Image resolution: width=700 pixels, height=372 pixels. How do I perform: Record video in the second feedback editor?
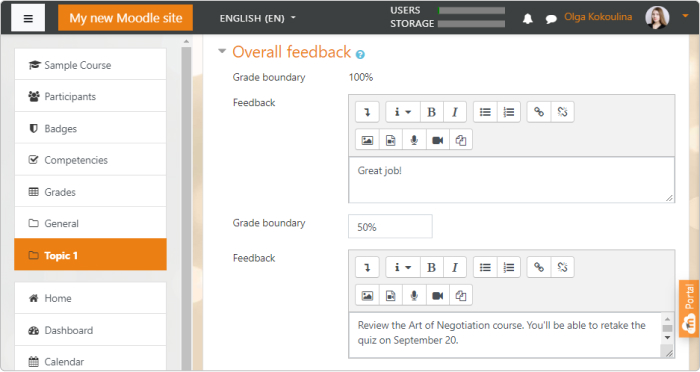438,296
